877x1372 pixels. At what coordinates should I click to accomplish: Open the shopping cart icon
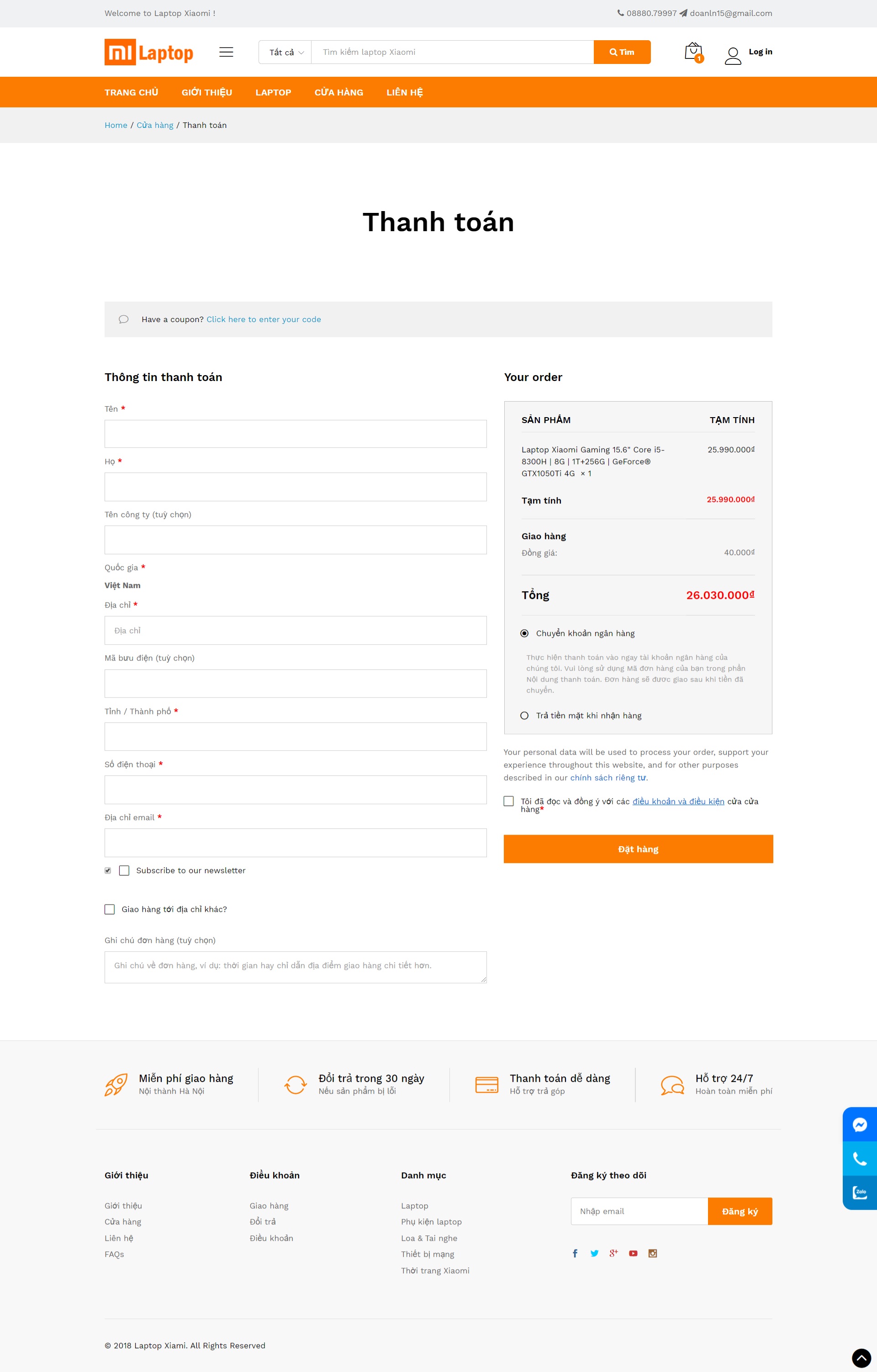tap(693, 52)
